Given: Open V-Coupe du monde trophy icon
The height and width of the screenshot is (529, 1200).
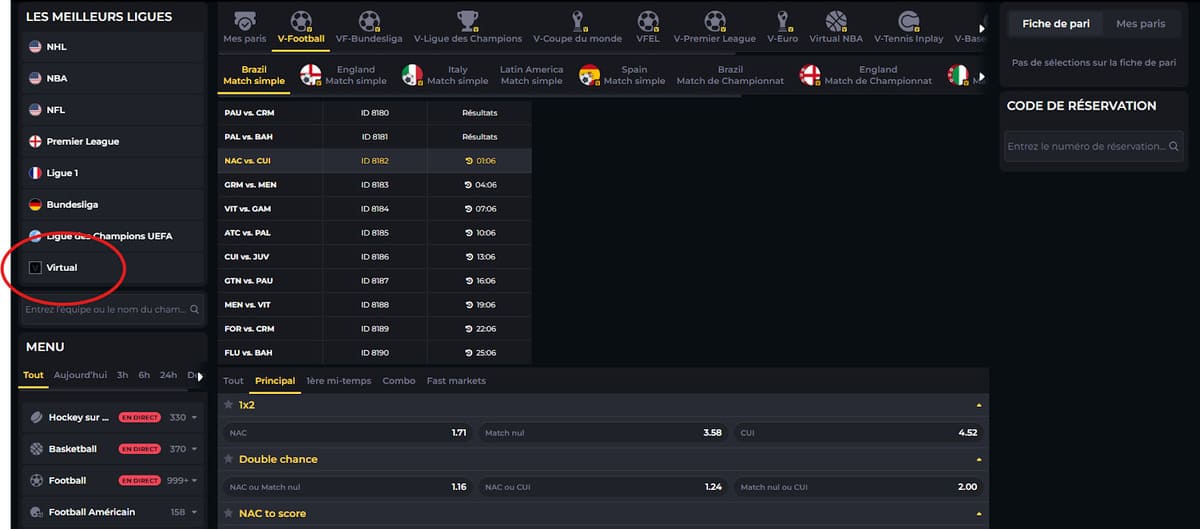Looking at the screenshot, I should (x=577, y=21).
